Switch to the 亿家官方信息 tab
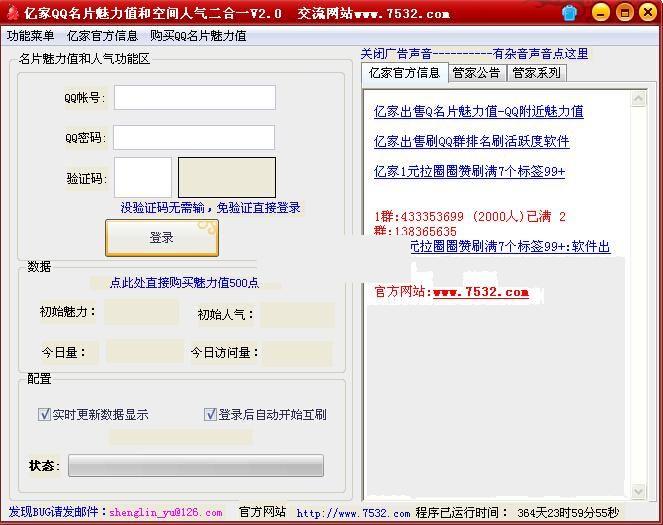 [404, 73]
